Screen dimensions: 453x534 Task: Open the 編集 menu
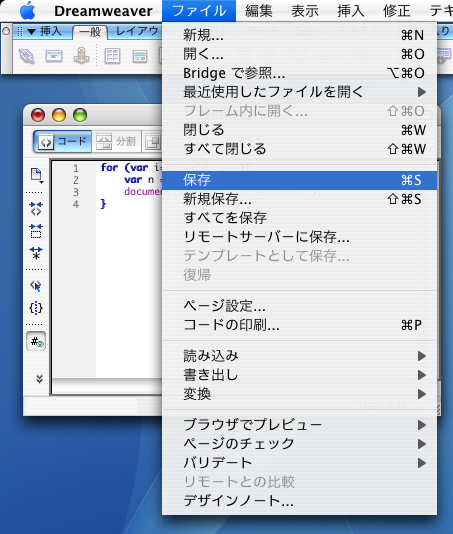click(x=259, y=11)
